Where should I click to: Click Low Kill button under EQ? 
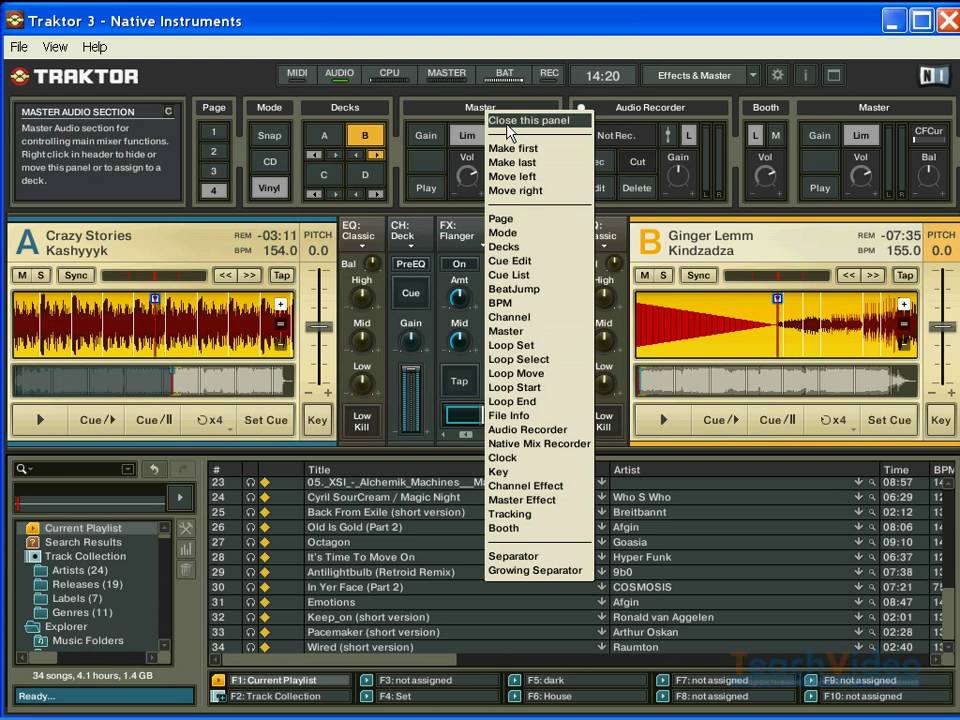pyautogui.click(x=362, y=421)
